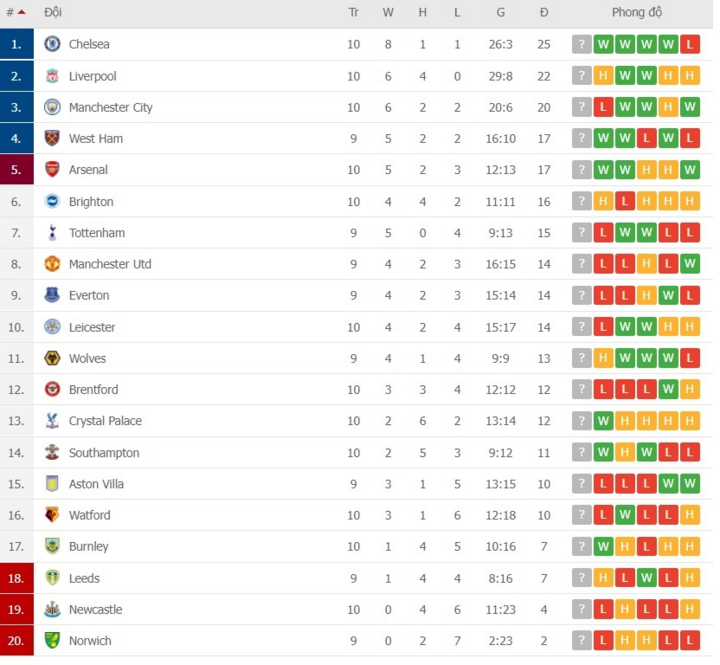Screen dimensions: 720x665
Task: Click the Tottenham club crest icon
Action: click(x=52, y=233)
